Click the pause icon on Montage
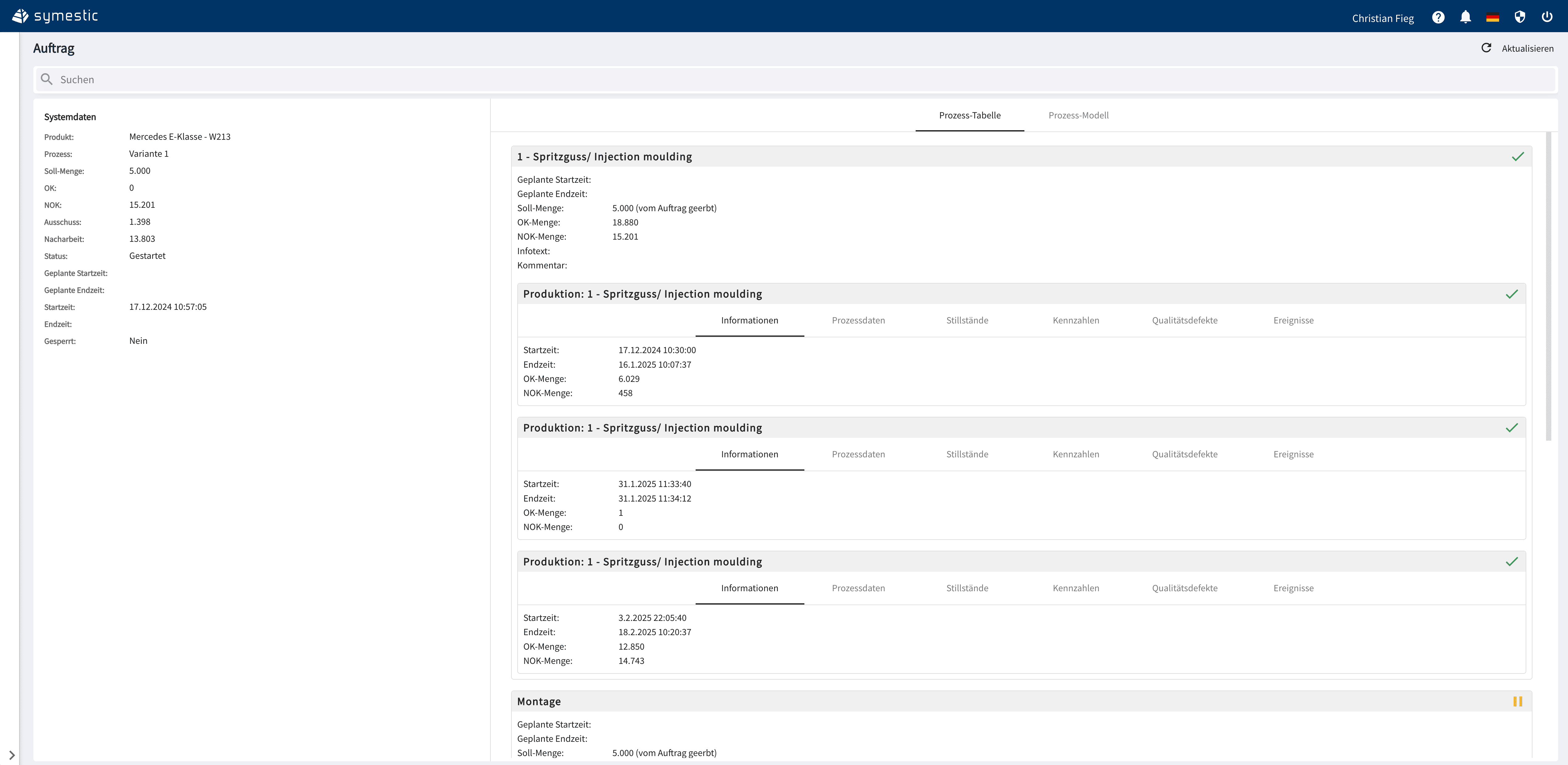This screenshot has width=1568, height=765. 1518,702
